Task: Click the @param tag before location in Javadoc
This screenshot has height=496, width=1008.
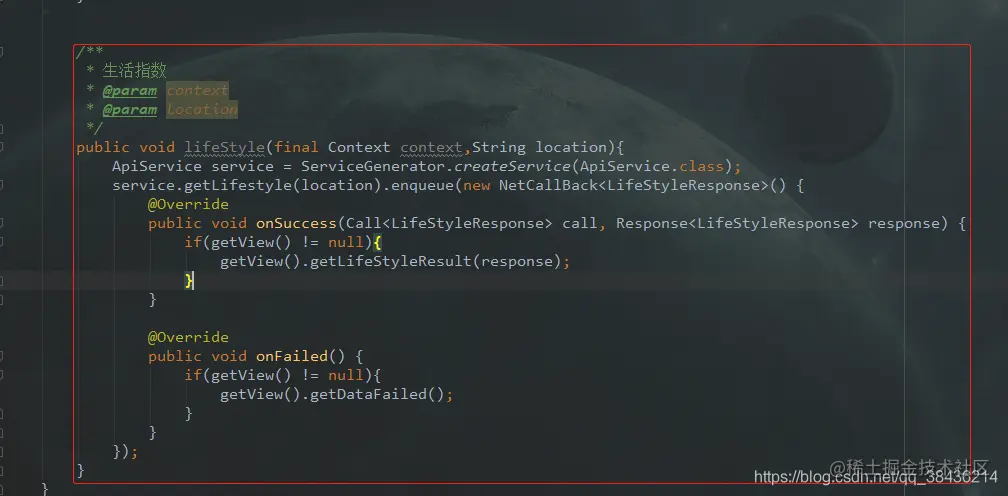Action: (x=130, y=110)
